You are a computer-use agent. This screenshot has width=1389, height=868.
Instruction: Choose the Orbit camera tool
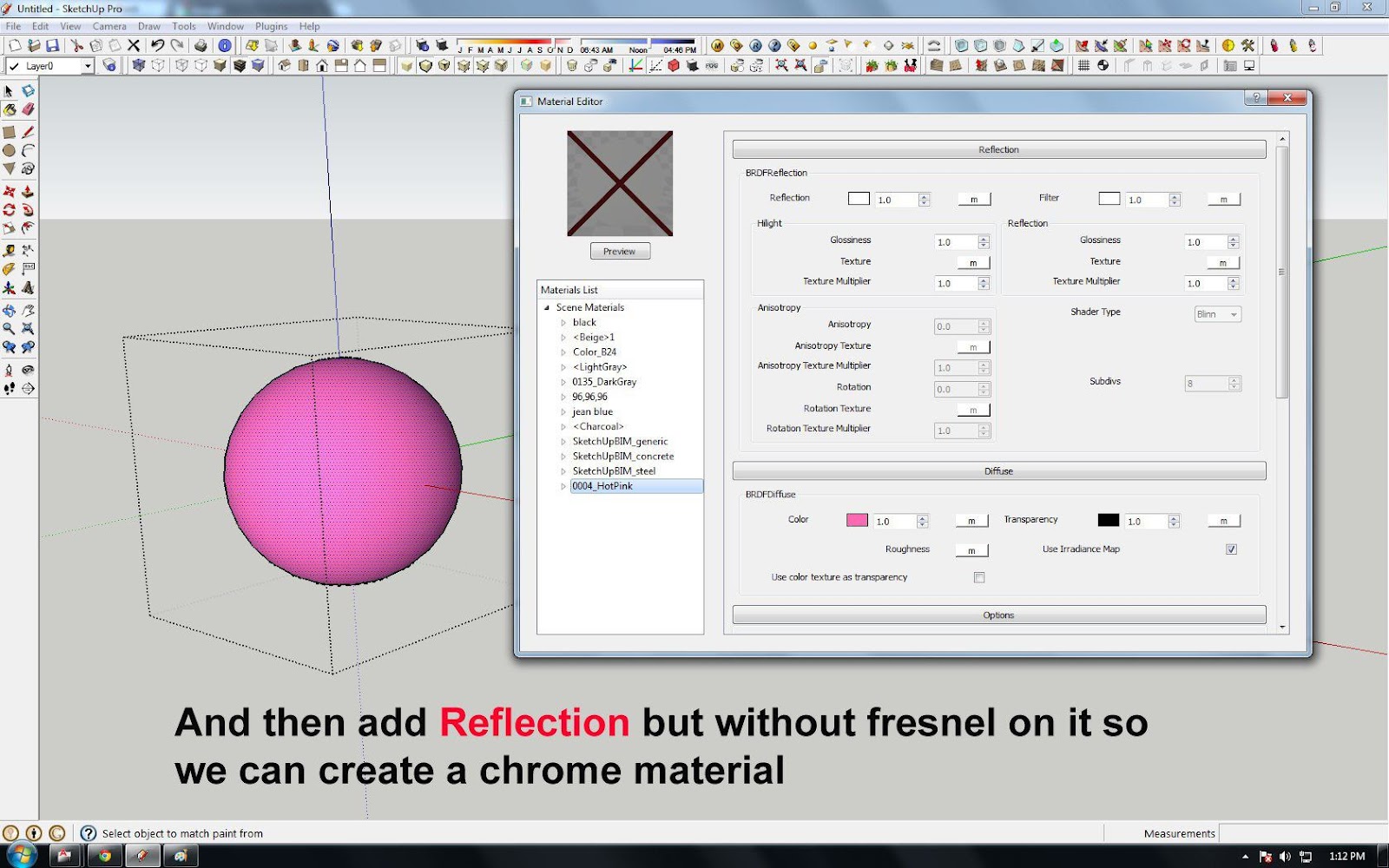point(9,310)
